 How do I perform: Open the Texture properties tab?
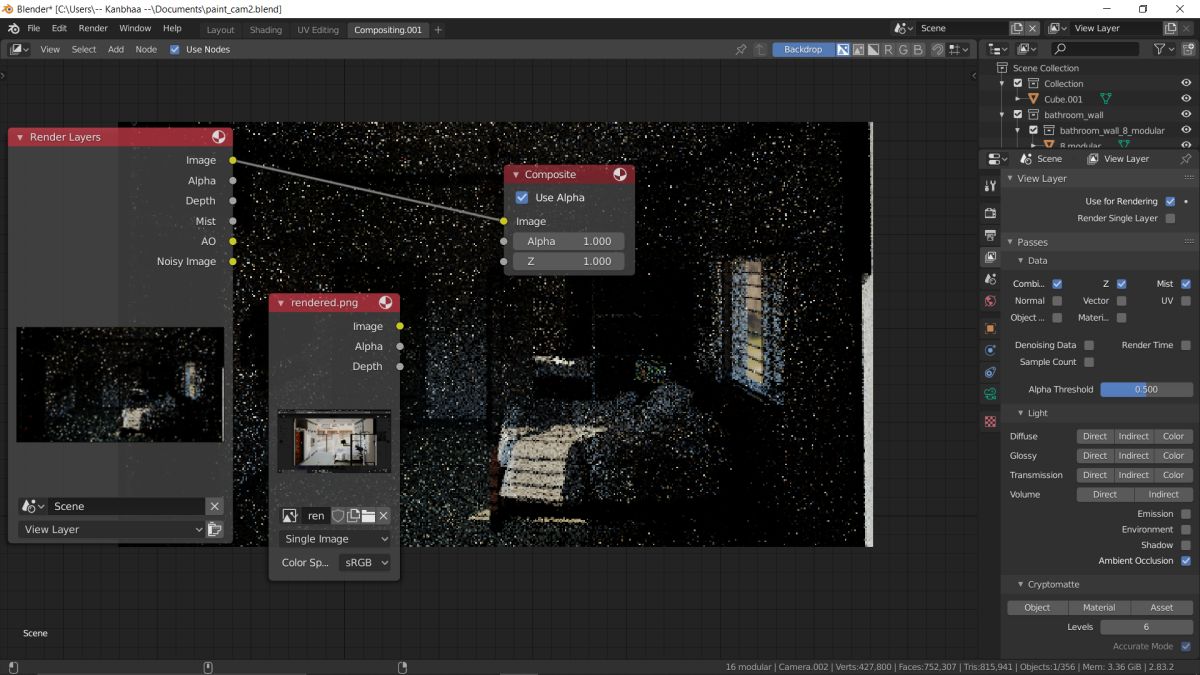click(990, 421)
